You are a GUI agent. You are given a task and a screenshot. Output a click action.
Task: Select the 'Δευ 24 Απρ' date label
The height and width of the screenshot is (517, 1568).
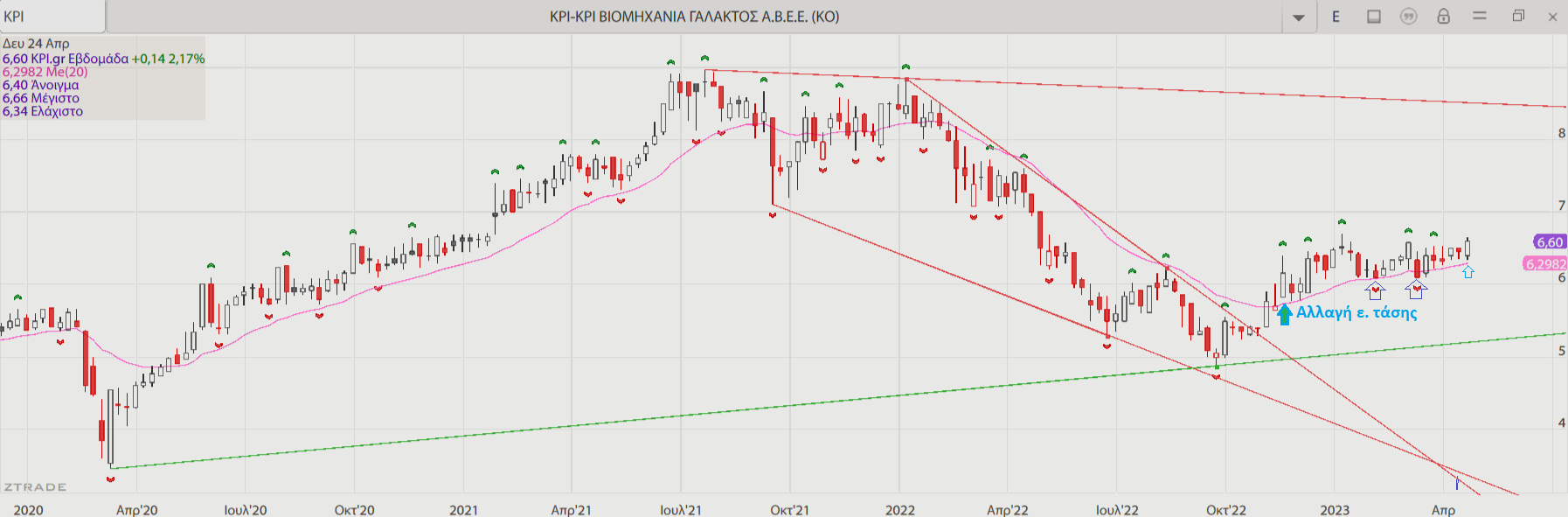(36, 43)
